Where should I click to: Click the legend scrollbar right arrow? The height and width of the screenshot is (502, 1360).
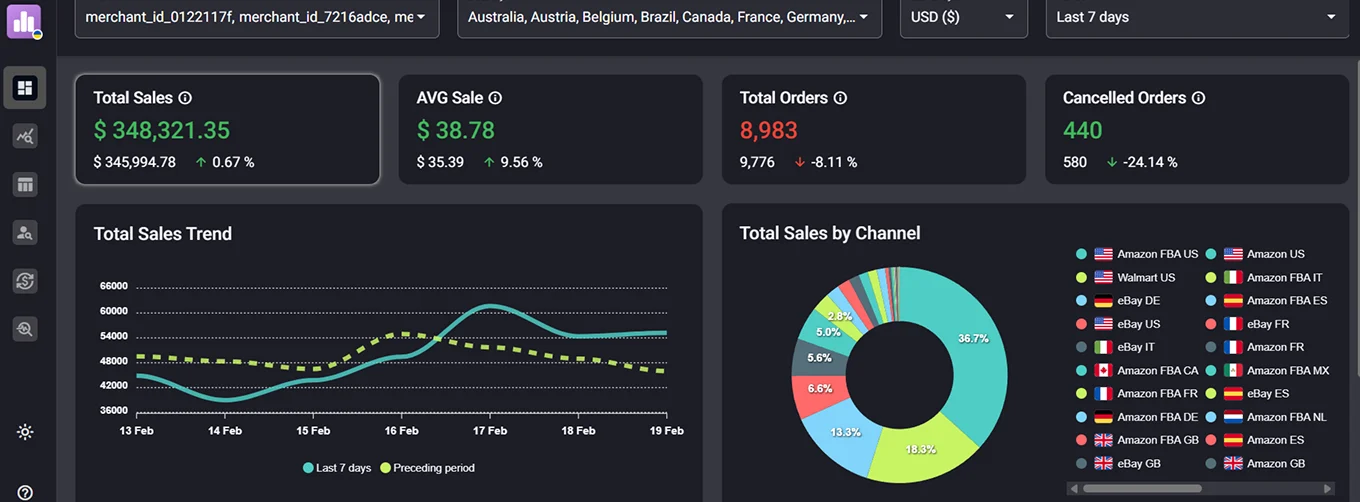coord(1328,489)
